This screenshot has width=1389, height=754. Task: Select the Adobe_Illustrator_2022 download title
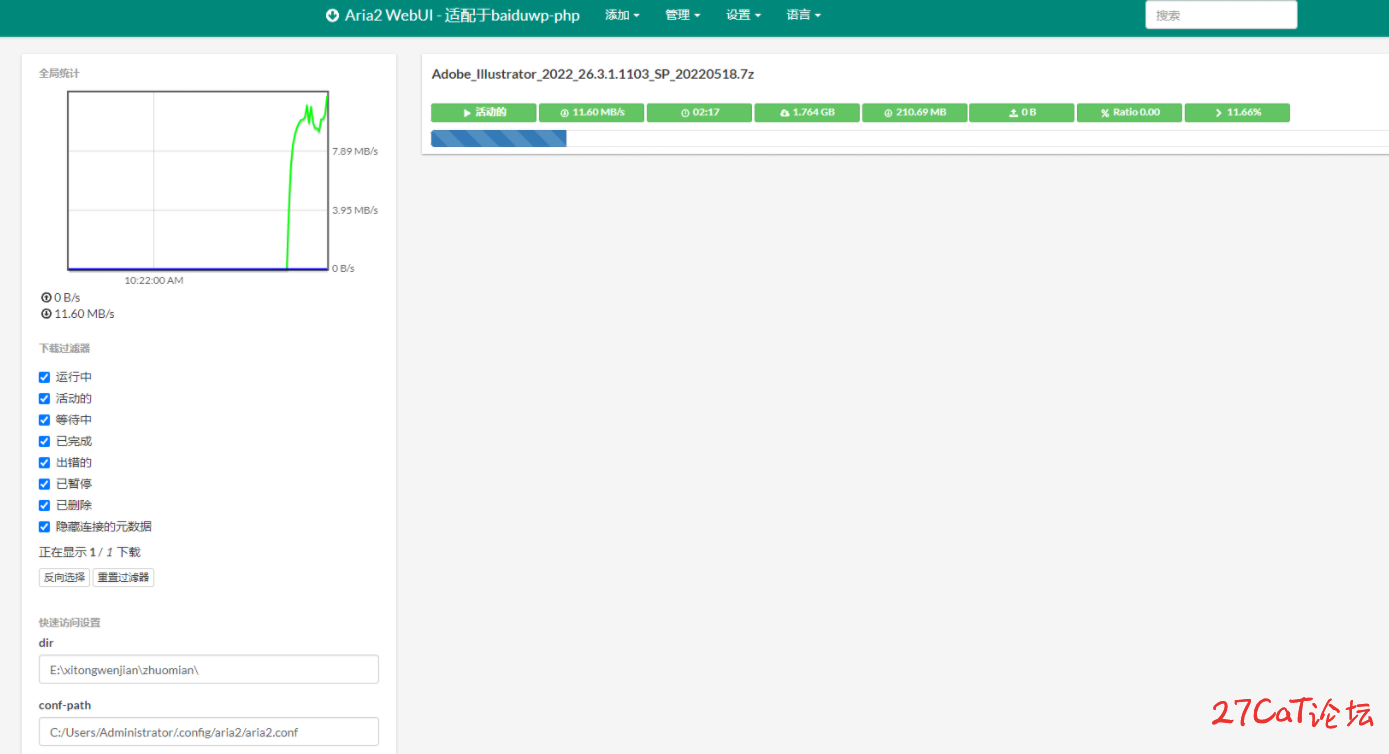(x=593, y=74)
